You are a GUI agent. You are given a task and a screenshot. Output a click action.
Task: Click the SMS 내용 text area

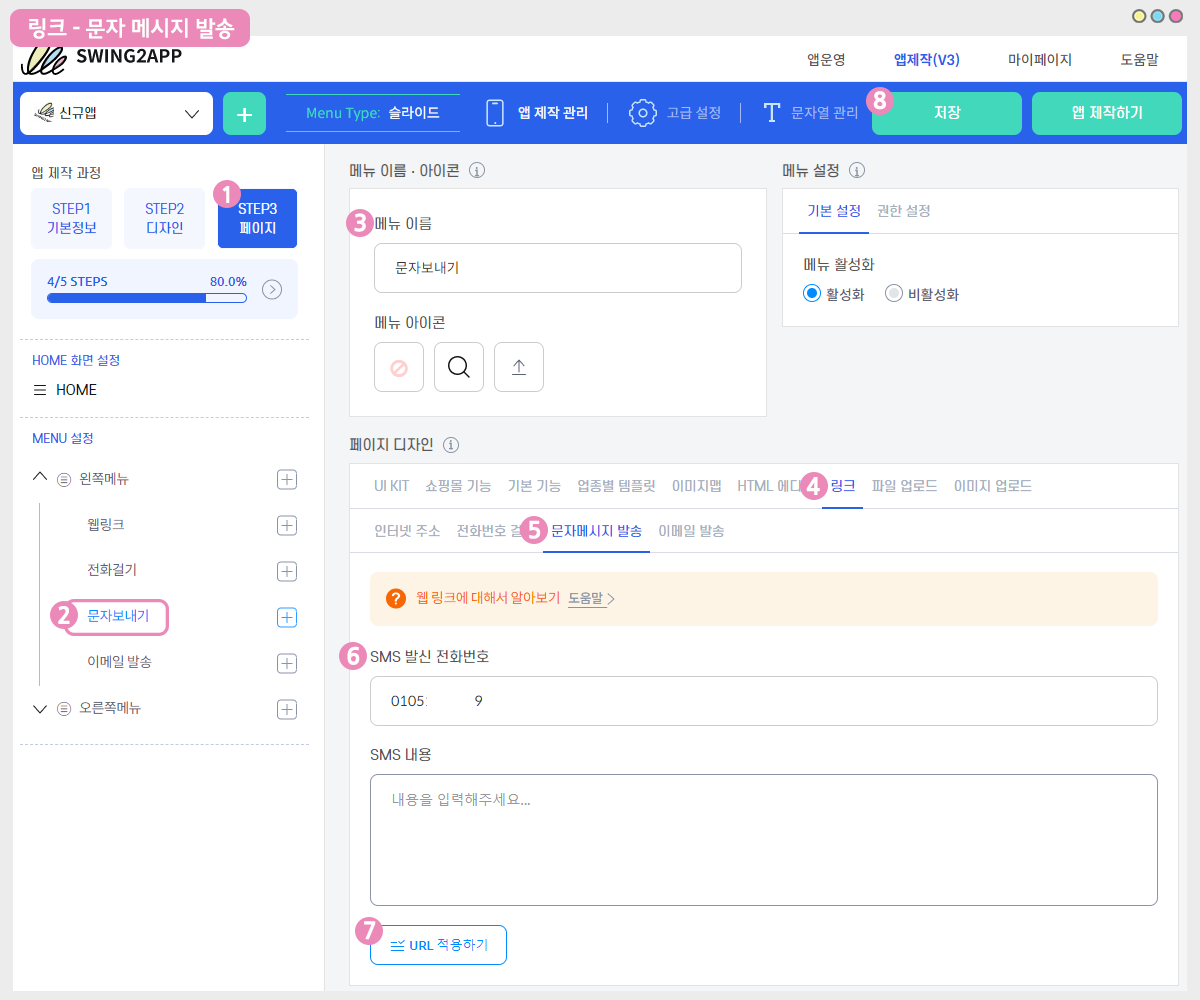(763, 839)
